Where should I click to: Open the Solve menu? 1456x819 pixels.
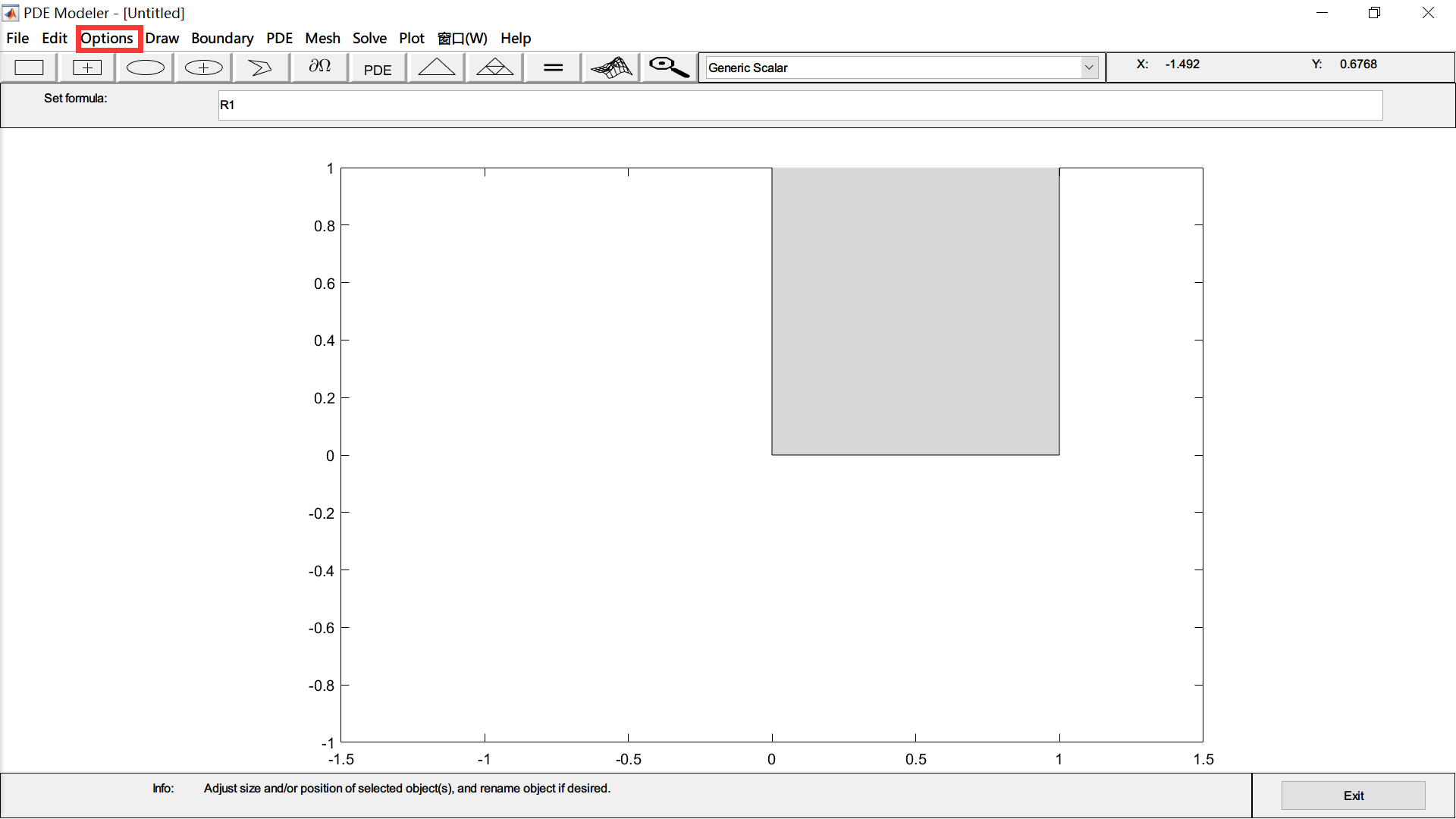click(x=369, y=38)
